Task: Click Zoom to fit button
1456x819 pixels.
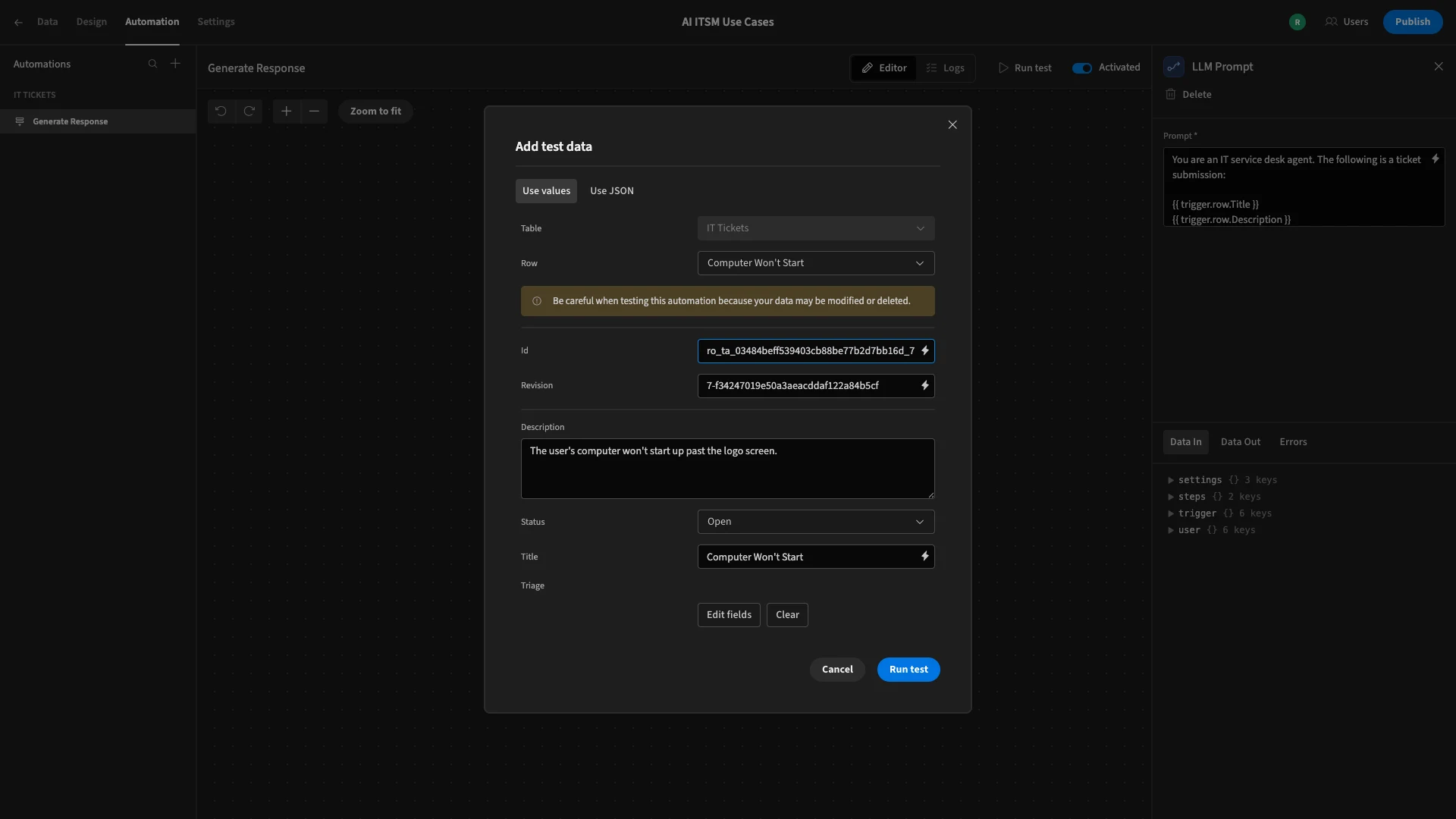Action: click(x=375, y=111)
